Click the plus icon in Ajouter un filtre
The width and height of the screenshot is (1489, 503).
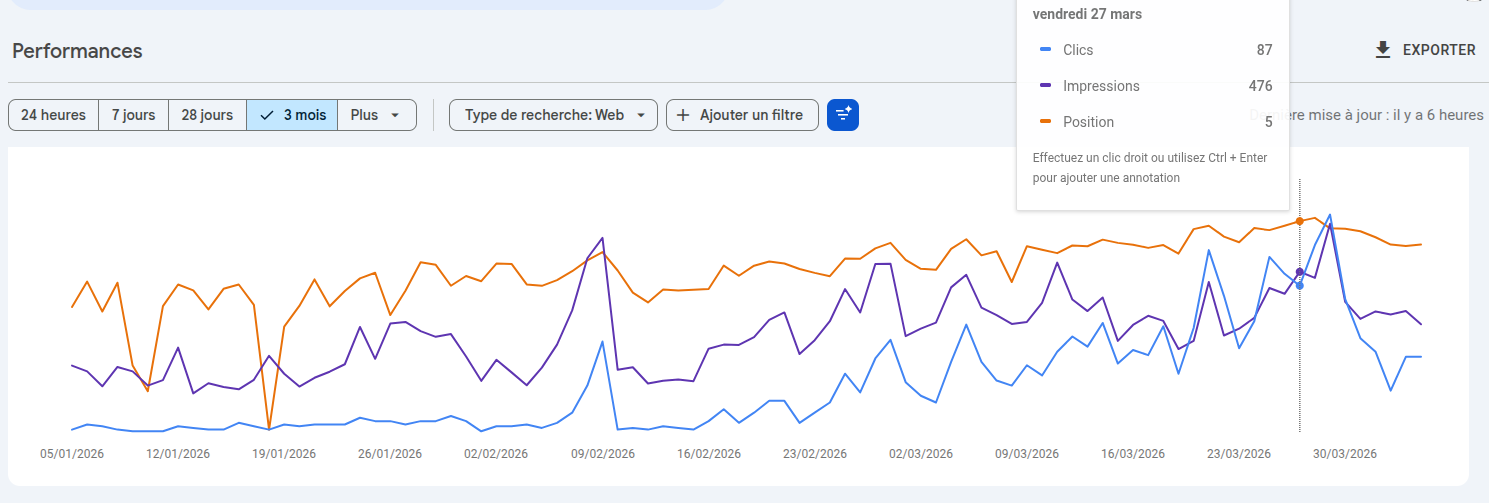(683, 115)
